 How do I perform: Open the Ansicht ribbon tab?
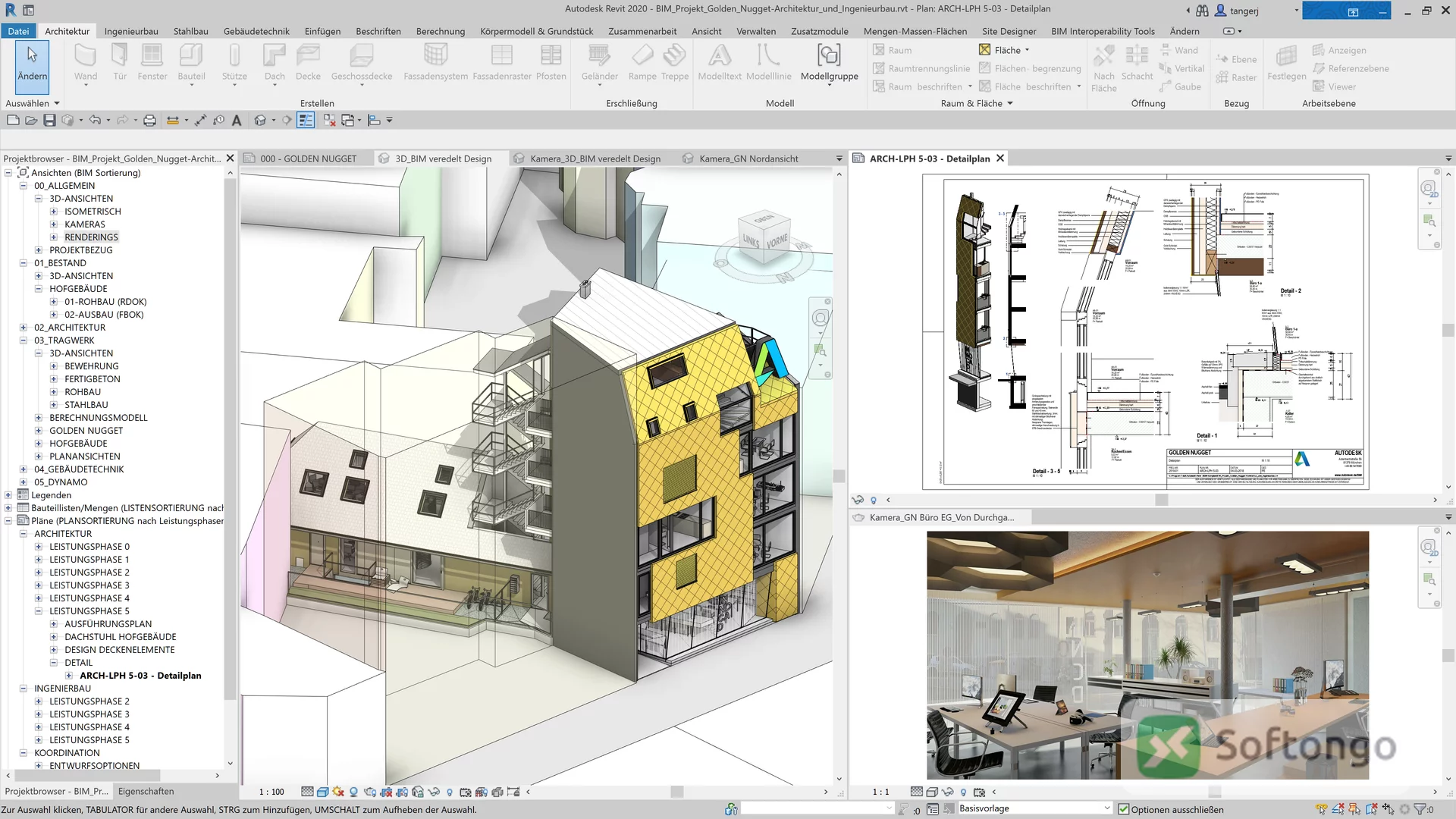[706, 31]
